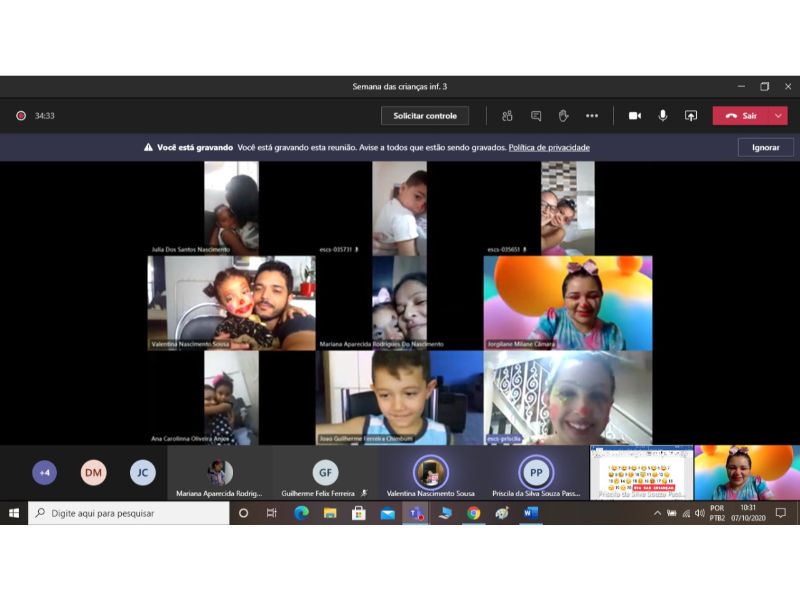Screen dimensions: 800x600
Task: Click the Windows search input box
Action: click(x=130, y=513)
